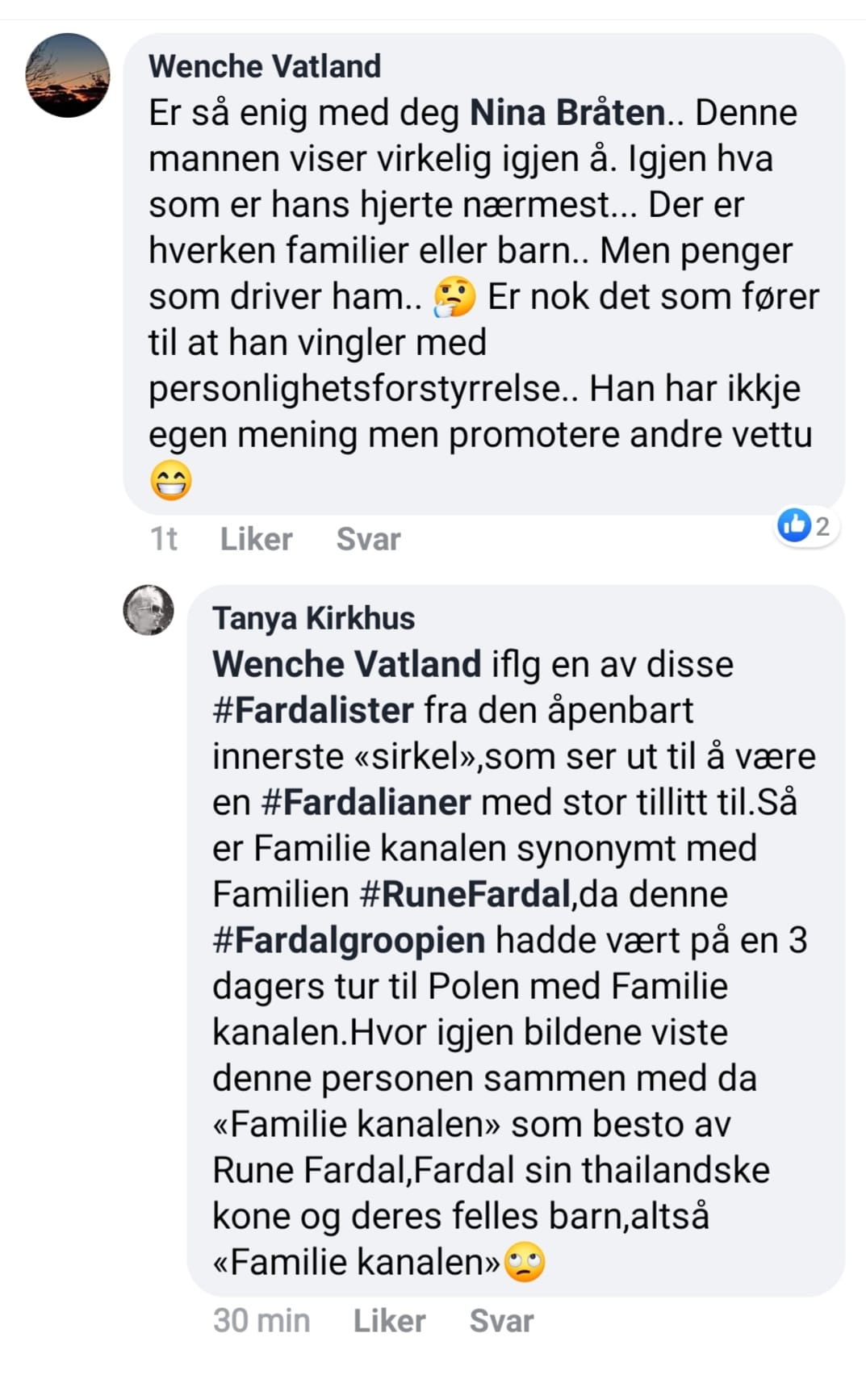
Task: Click the grinning face emoji
Action: 171,481
